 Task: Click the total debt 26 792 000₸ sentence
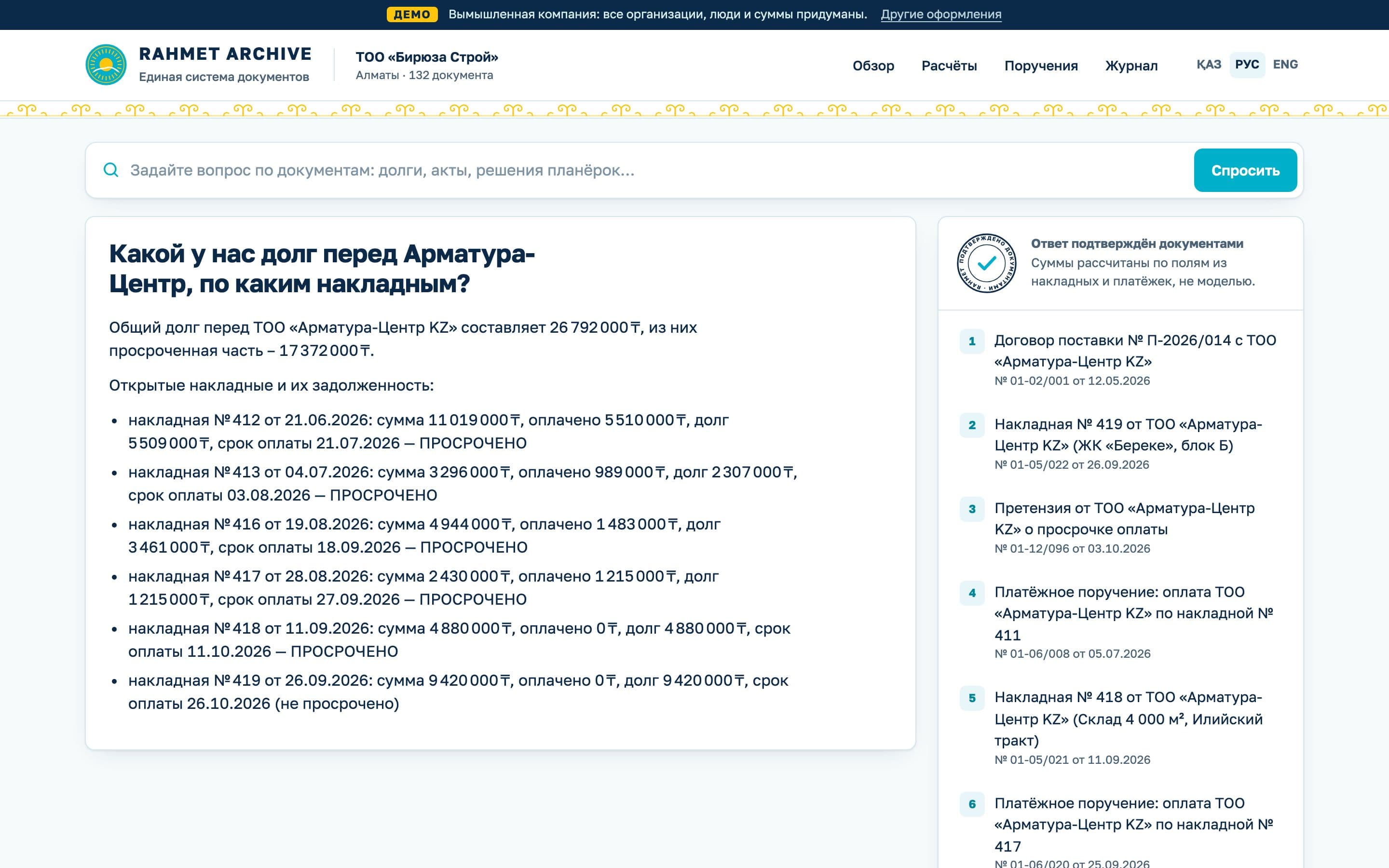click(403, 339)
